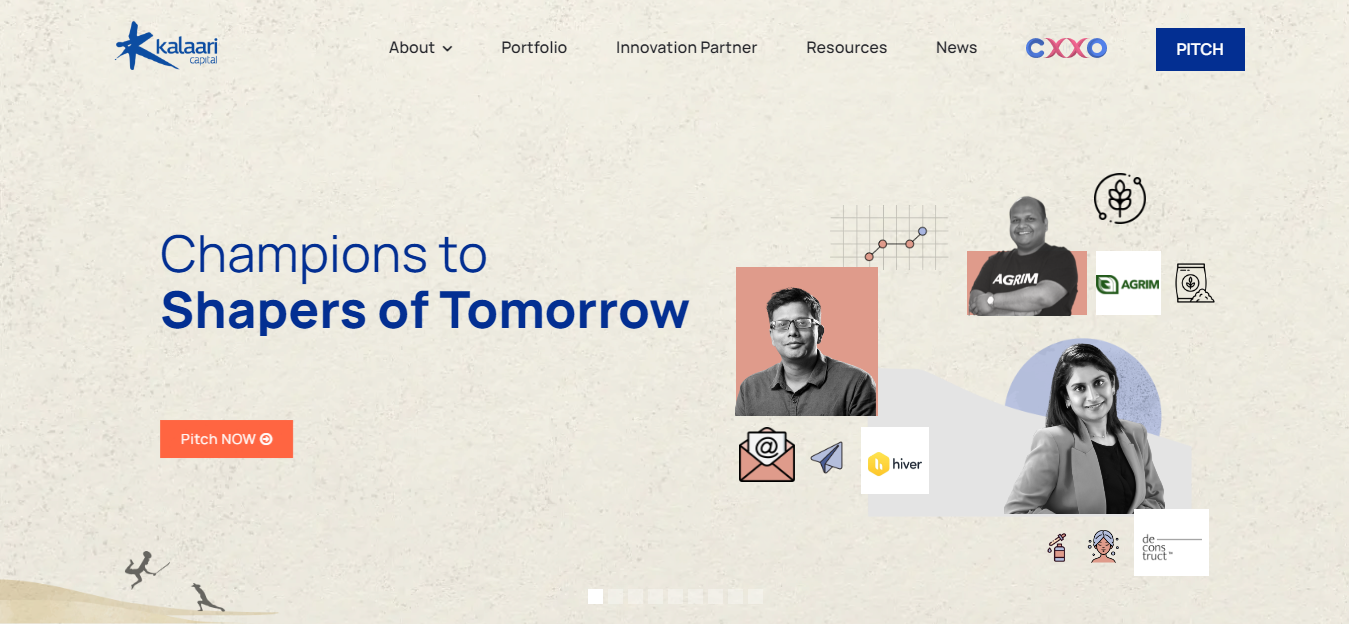Image resolution: width=1349 pixels, height=629 pixels.
Task: Select the first carousel slide indicator
Action: [x=595, y=596]
